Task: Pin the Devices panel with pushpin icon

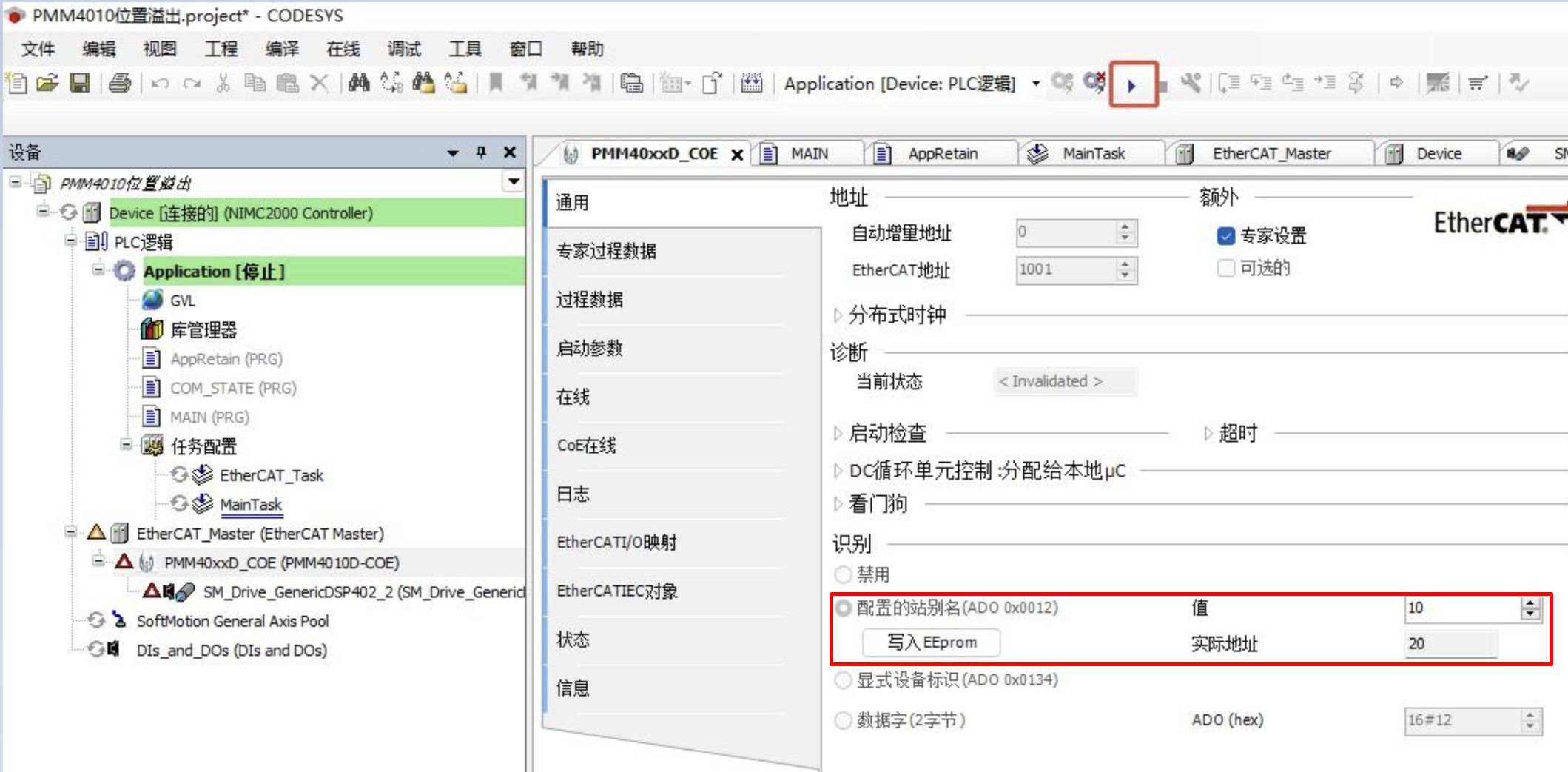Action: [x=481, y=152]
